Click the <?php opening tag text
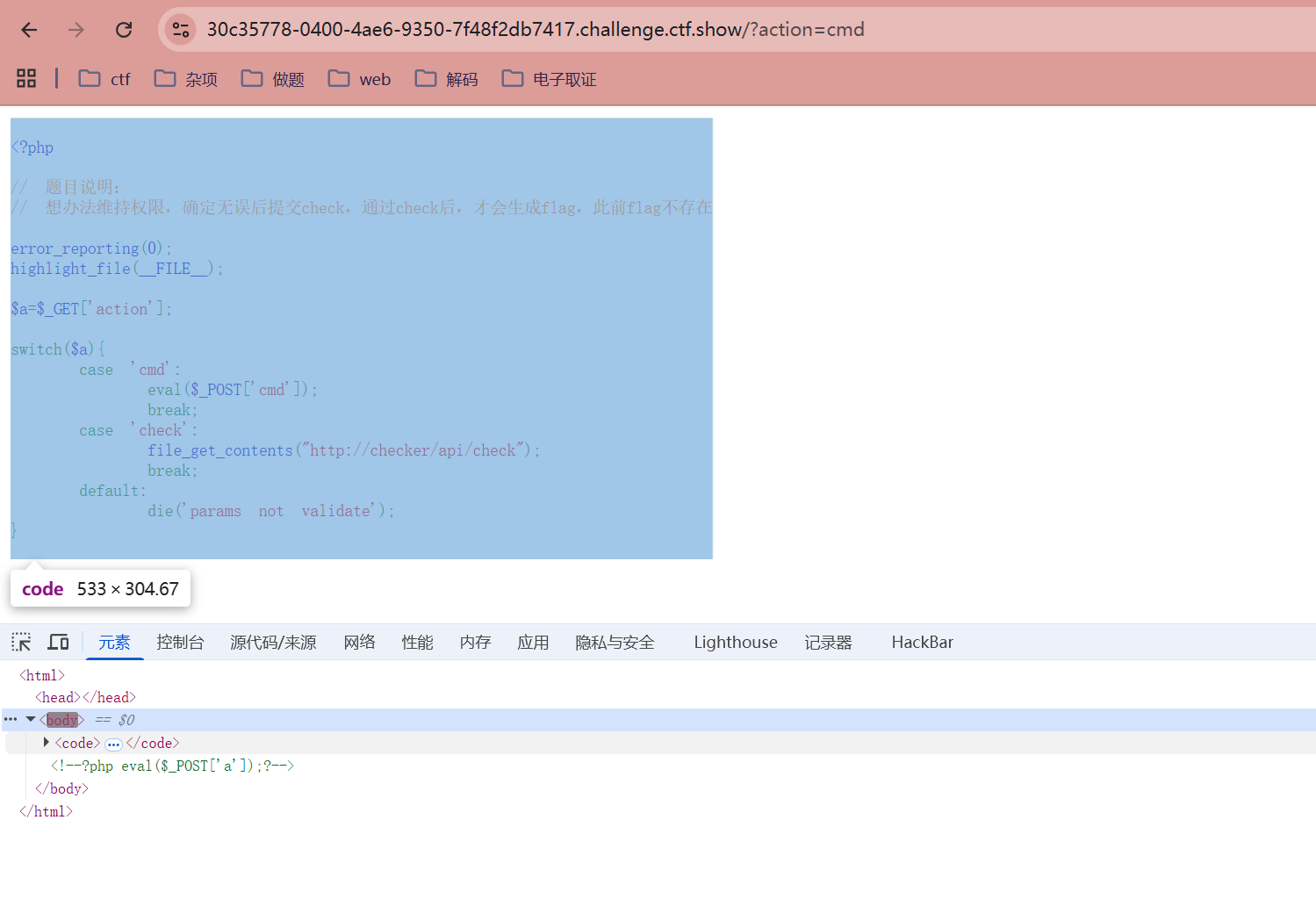This screenshot has height=899, width=1316. [32, 147]
